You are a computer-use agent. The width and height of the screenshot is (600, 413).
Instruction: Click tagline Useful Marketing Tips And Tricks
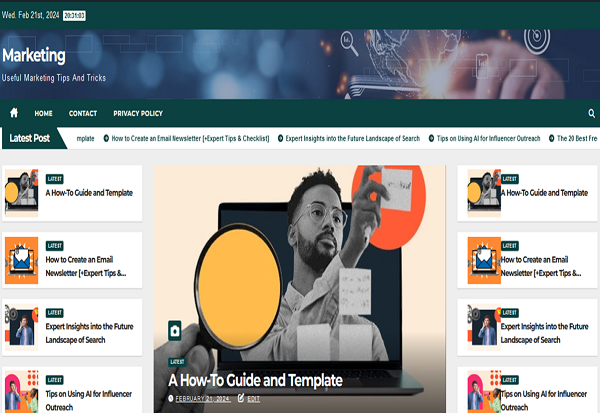(54, 78)
